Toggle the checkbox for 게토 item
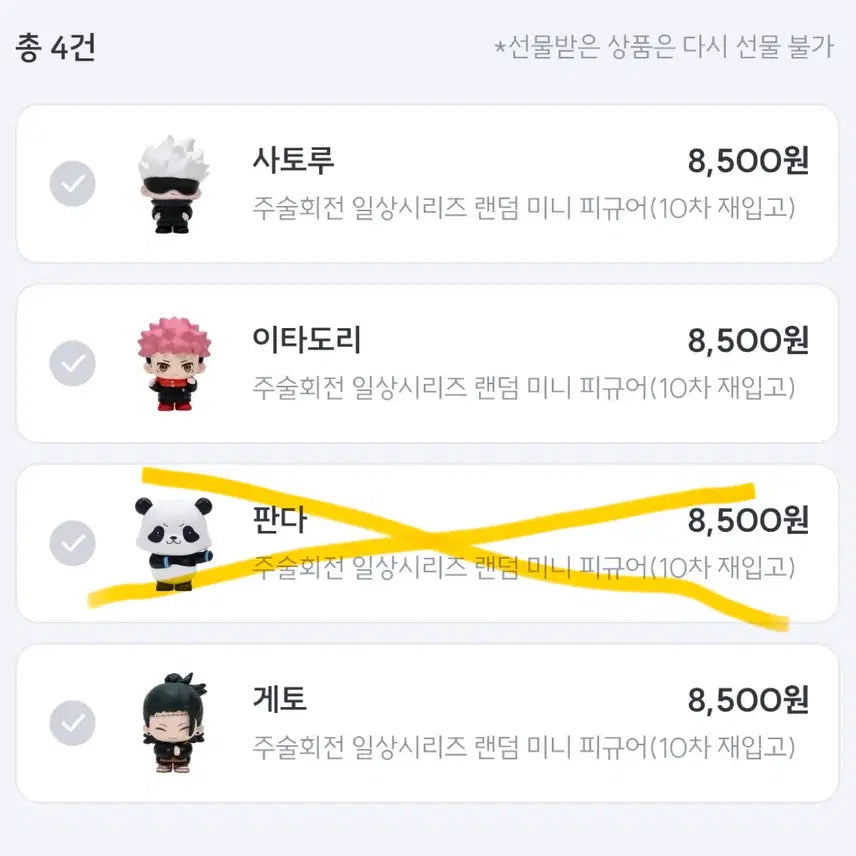 72,723
